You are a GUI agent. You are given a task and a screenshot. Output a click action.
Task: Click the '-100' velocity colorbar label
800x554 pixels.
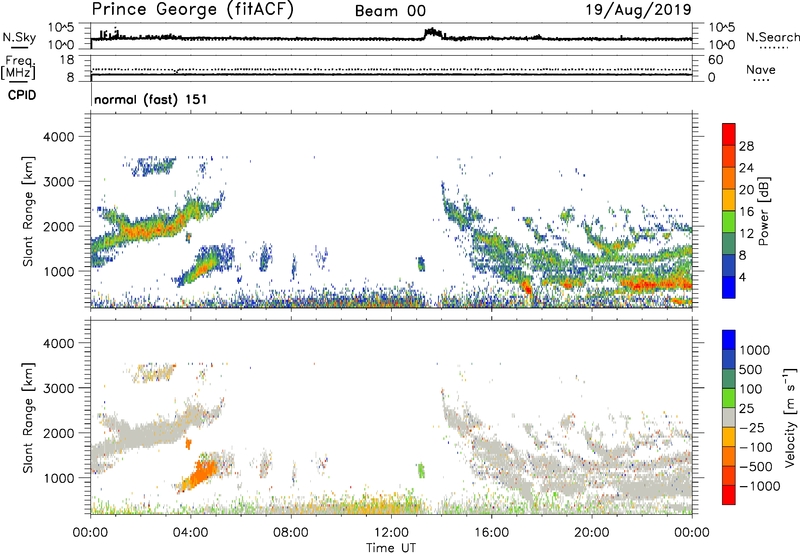click(756, 447)
